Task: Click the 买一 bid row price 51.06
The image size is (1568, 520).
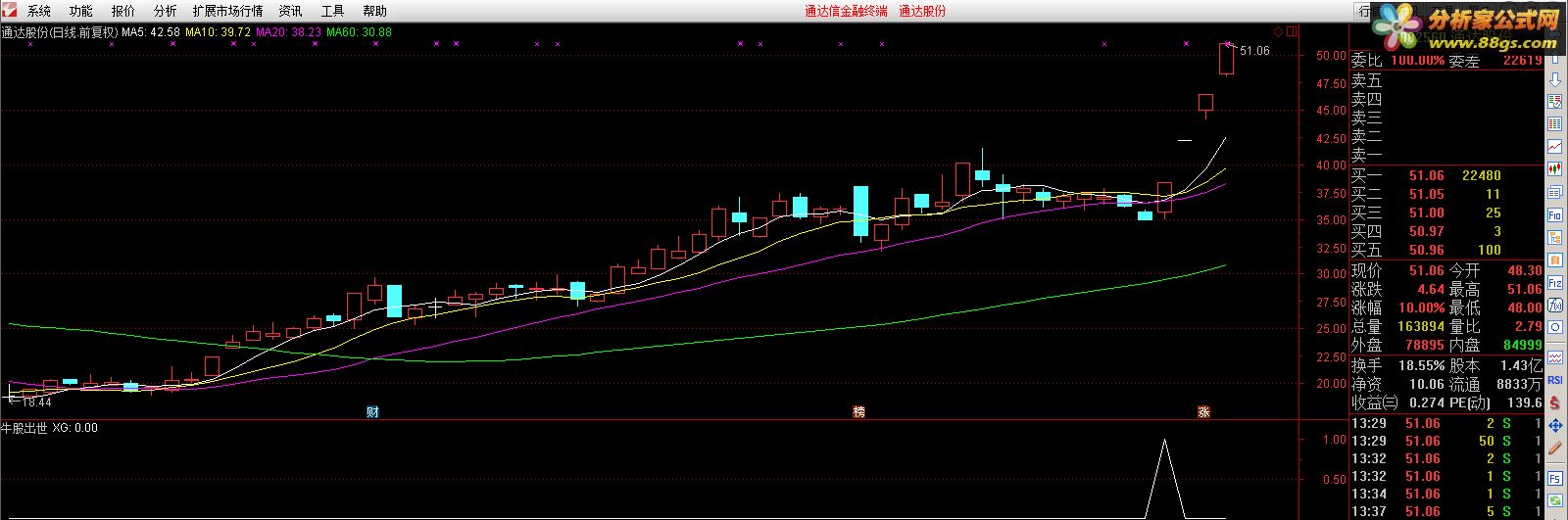Action: (x=1427, y=175)
